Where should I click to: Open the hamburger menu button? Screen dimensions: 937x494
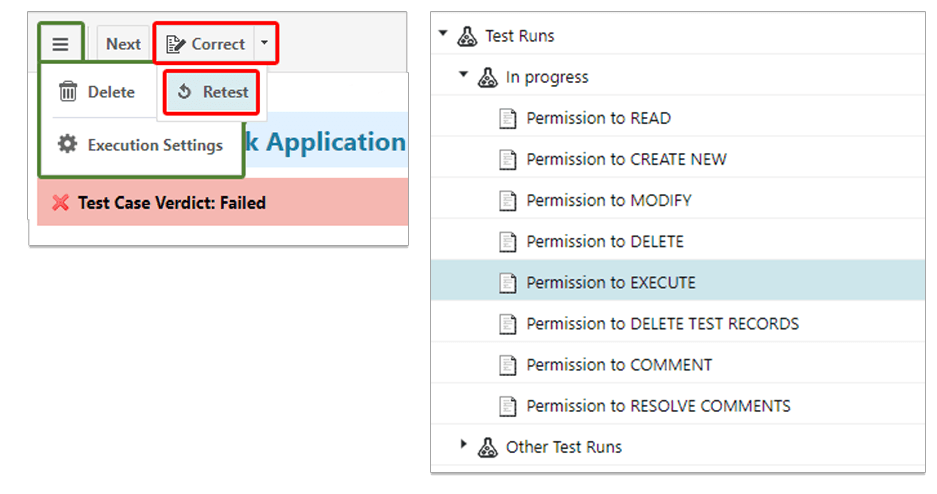pyautogui.click(x=61, y=44)
